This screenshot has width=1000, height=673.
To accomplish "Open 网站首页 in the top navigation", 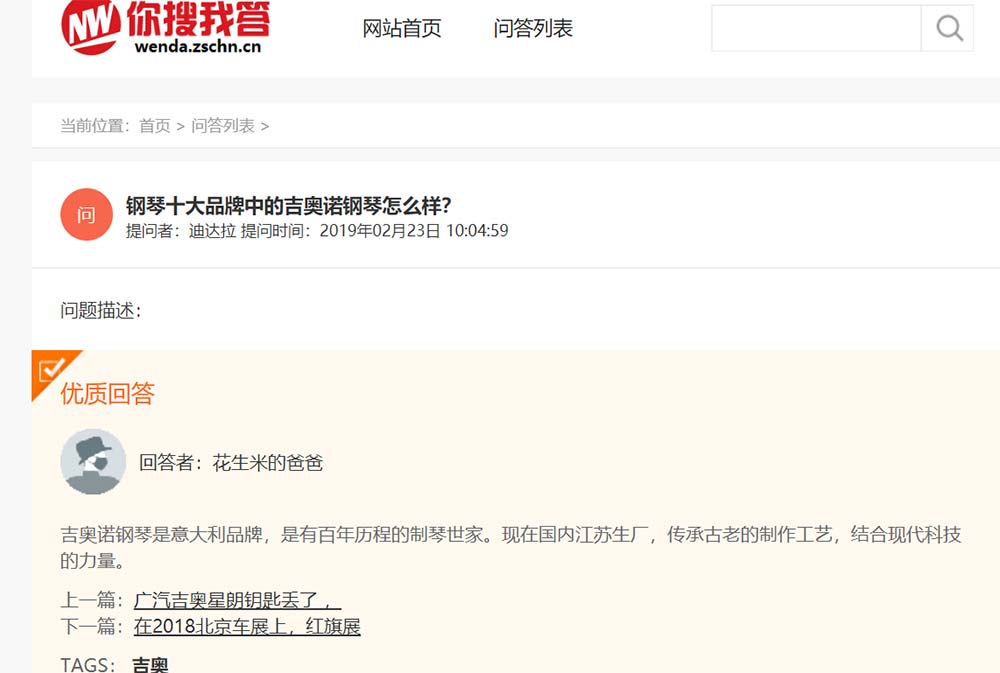I will [x=402, y=29].
